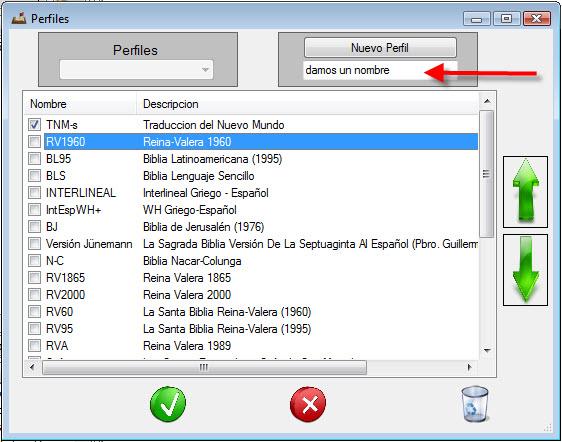Screen dimensions: 562x442
Task: Click the vertical scrollbar thumb
Action: coord(487,174)
